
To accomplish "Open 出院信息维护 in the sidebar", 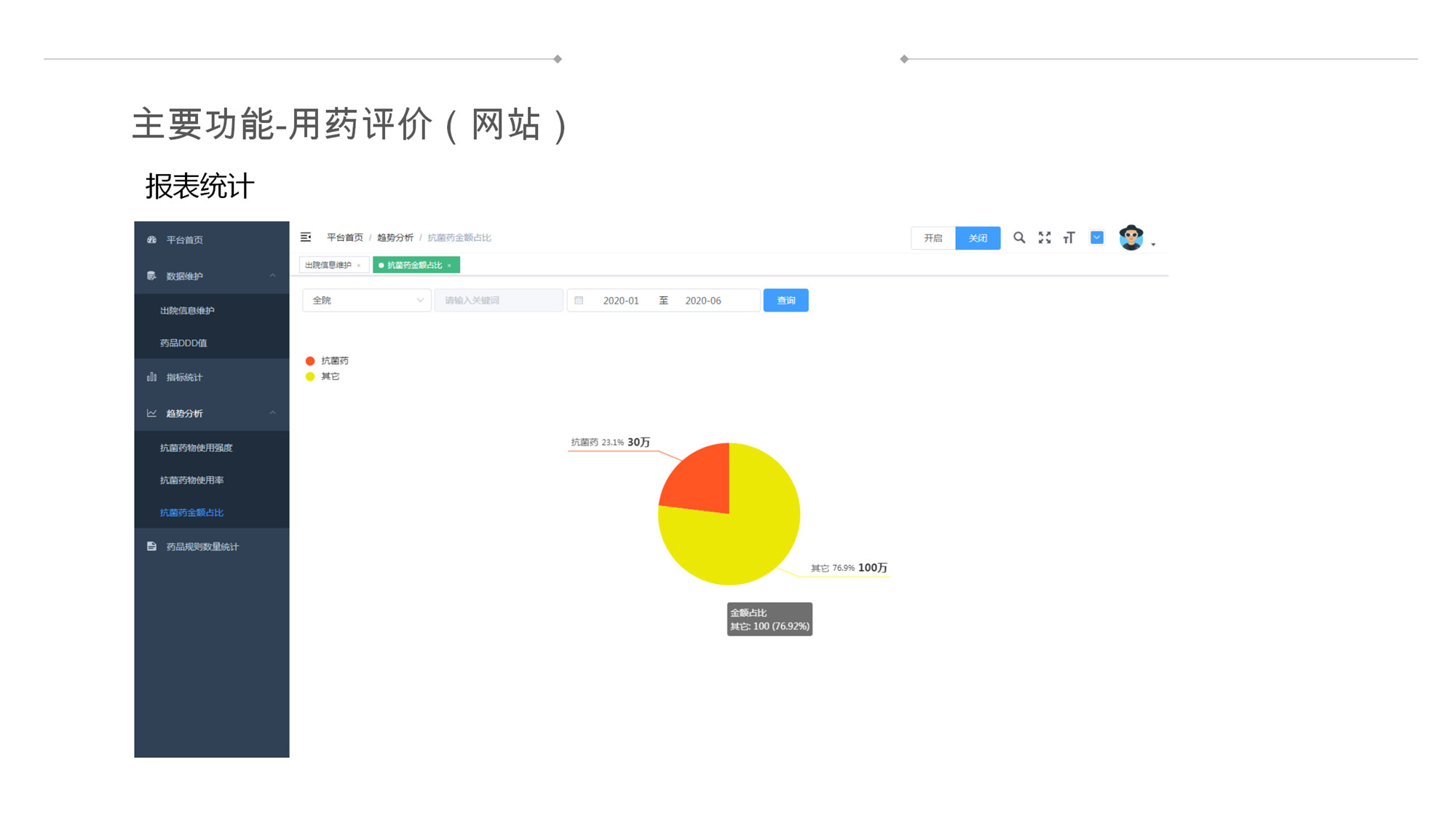I will tap(212, 310).
